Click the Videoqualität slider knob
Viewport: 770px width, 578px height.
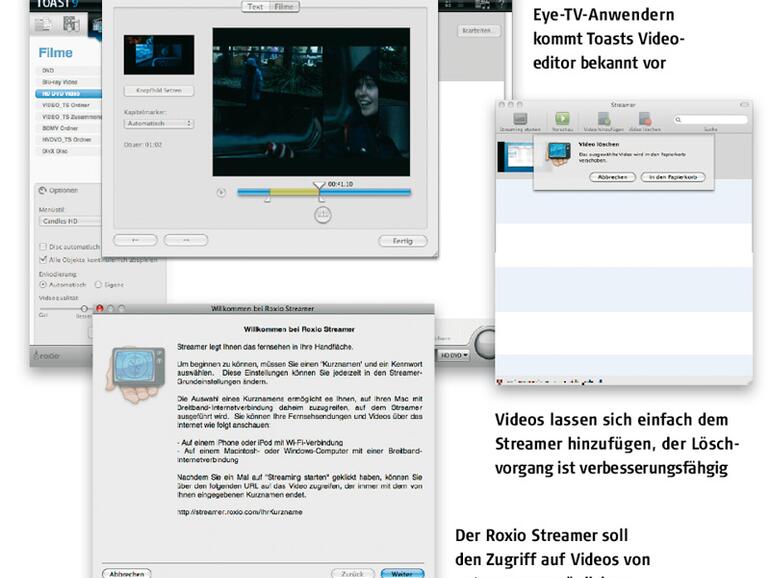pos(84,308)
